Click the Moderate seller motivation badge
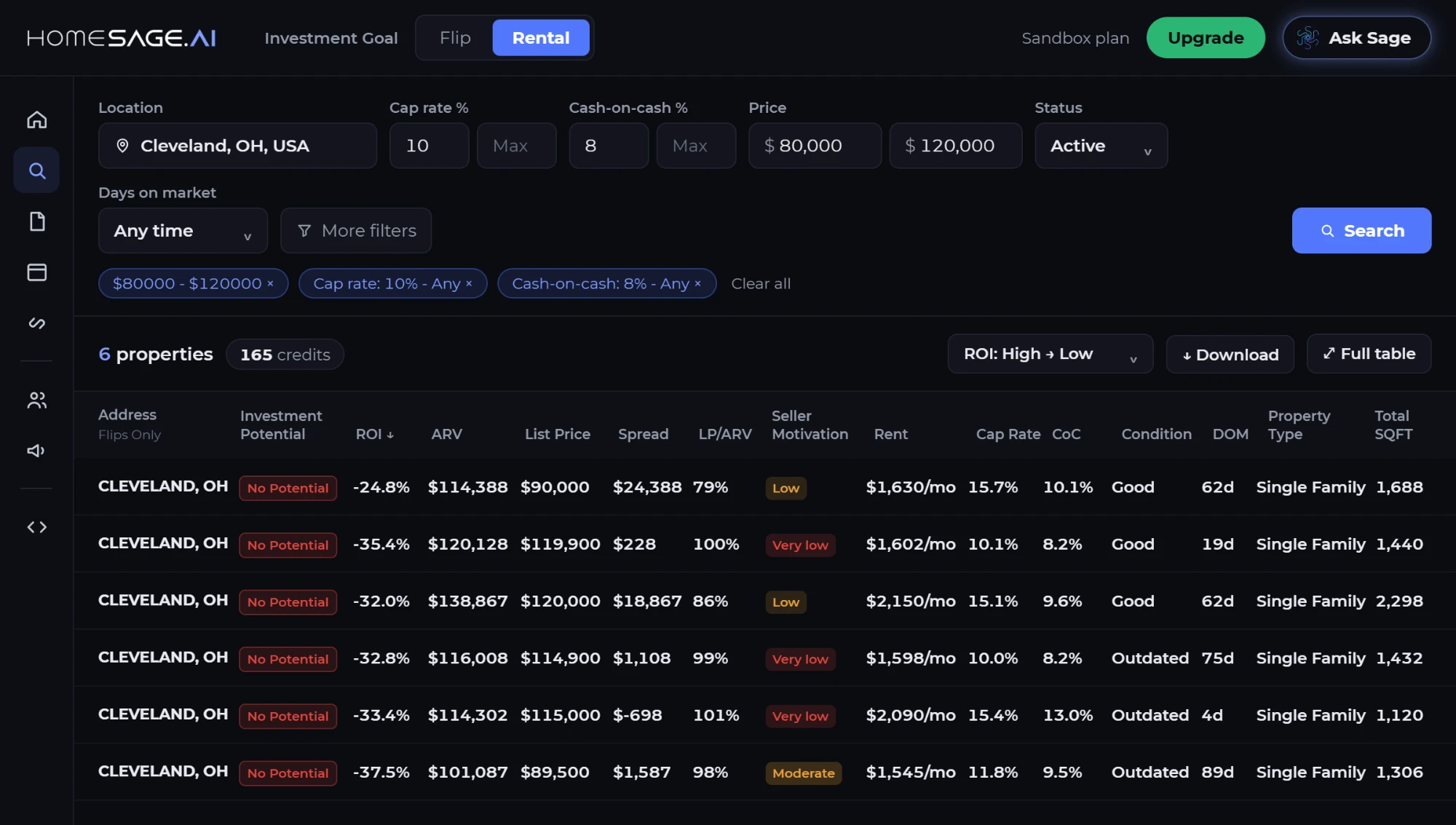The height and width of the screenshot is (825, 1456). point(803,773)
